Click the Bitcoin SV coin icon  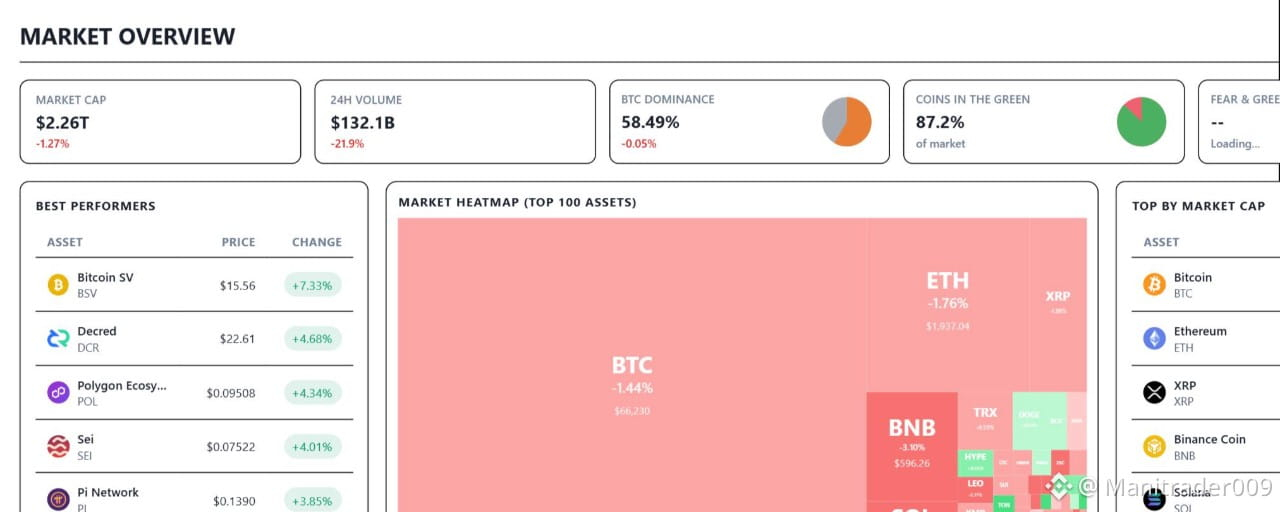tap(58, 285)
